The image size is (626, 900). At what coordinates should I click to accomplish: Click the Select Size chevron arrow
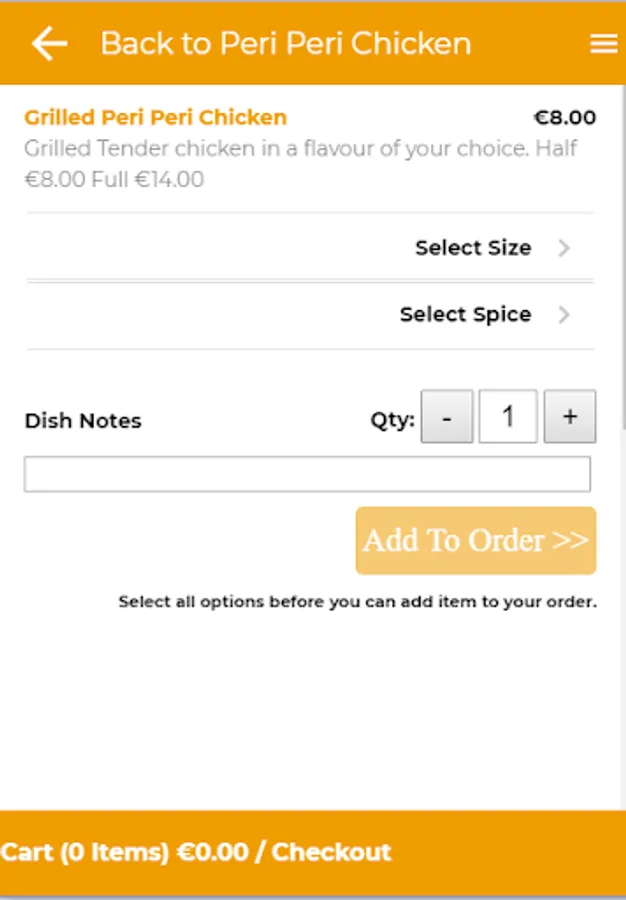tap(564, 248)
